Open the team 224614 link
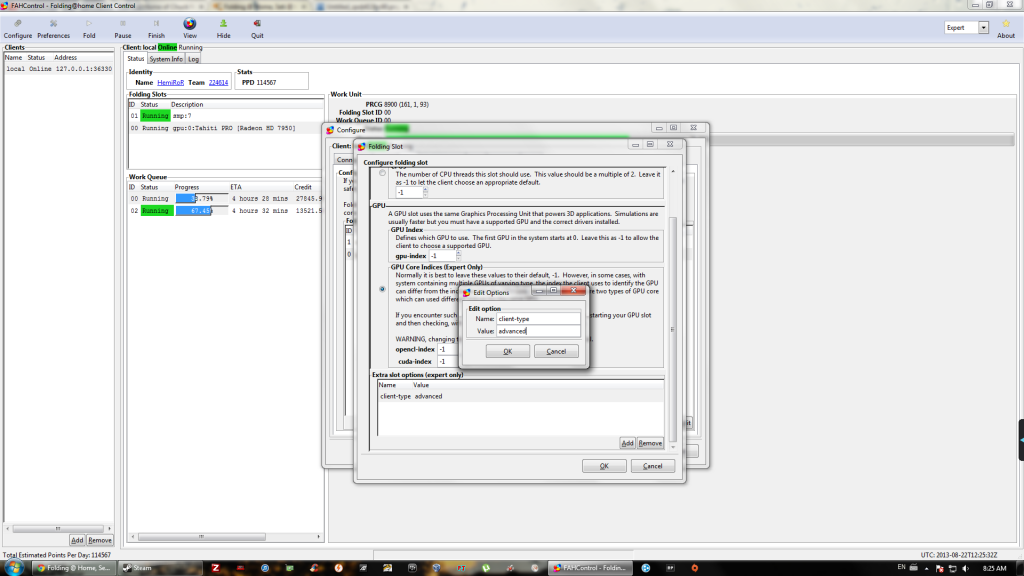This screenshot has height=576, width=1024. tap(218, 82)
